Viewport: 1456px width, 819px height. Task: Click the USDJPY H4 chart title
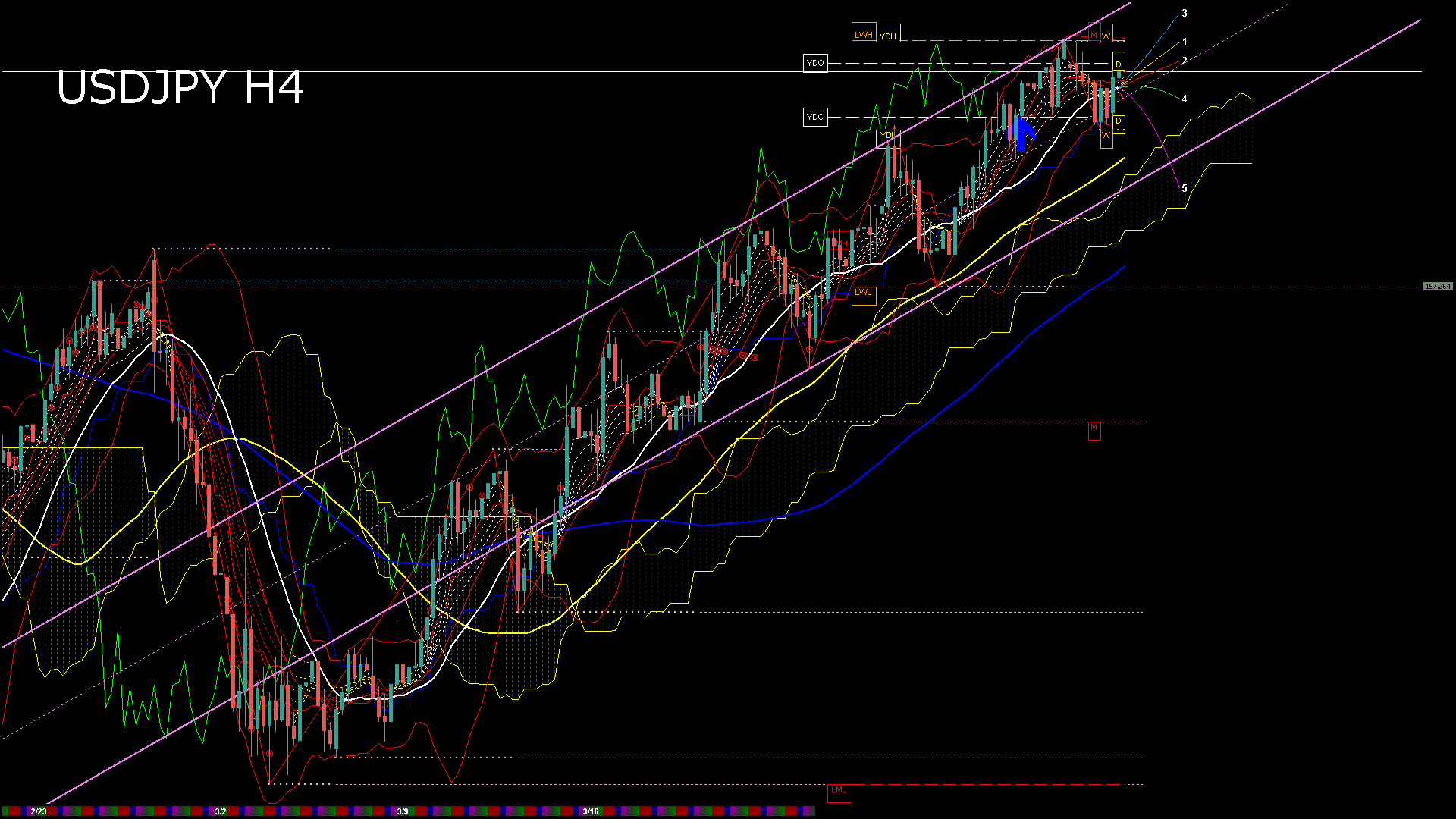(x=180, y=87)
